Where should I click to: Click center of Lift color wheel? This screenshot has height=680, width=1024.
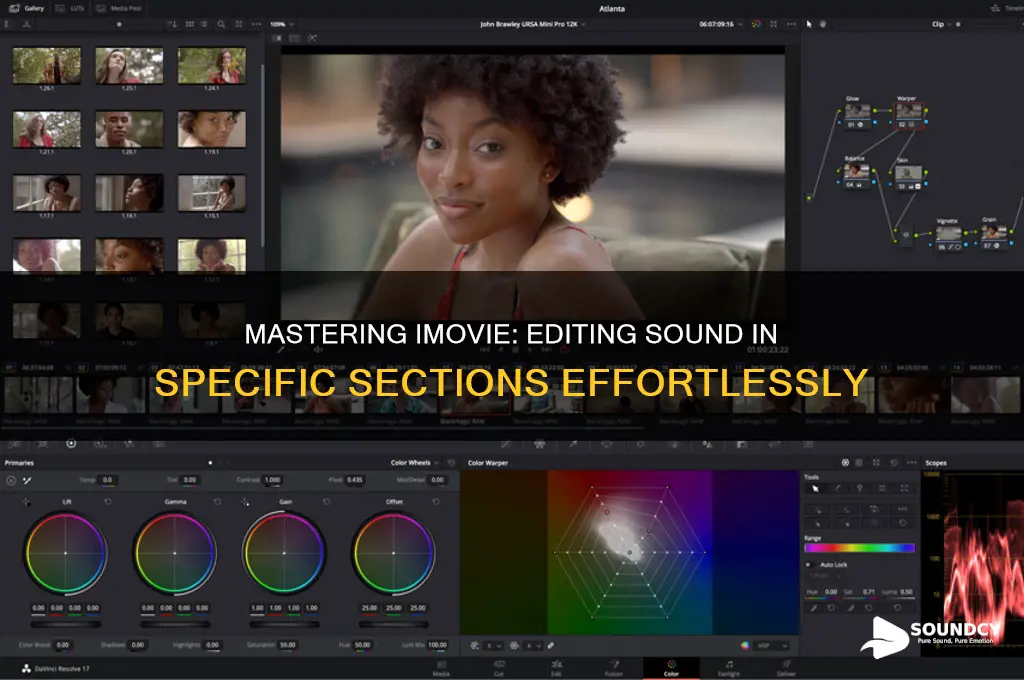(x=65, y=553)
